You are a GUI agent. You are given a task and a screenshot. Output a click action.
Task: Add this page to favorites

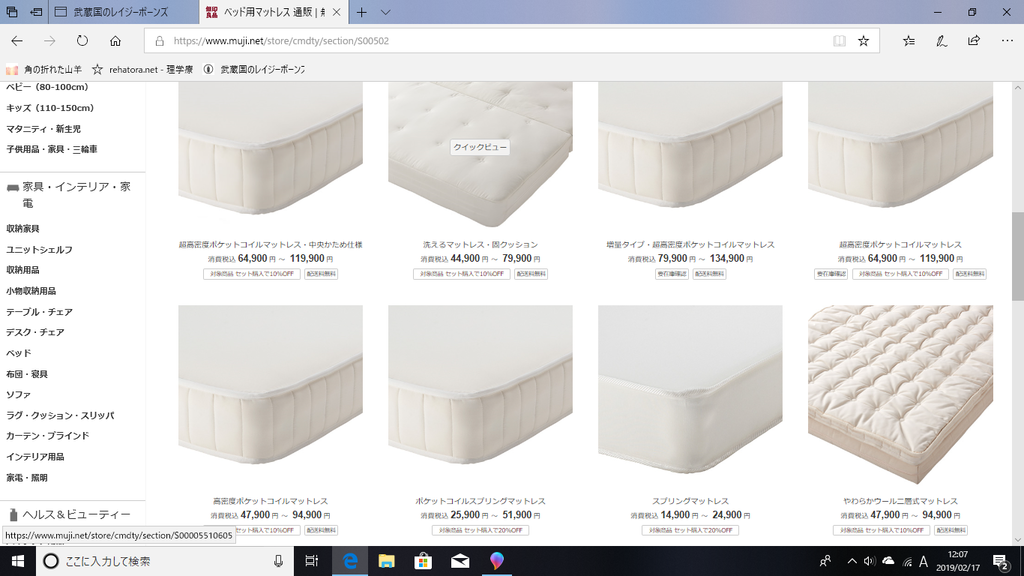click(863, 40)
